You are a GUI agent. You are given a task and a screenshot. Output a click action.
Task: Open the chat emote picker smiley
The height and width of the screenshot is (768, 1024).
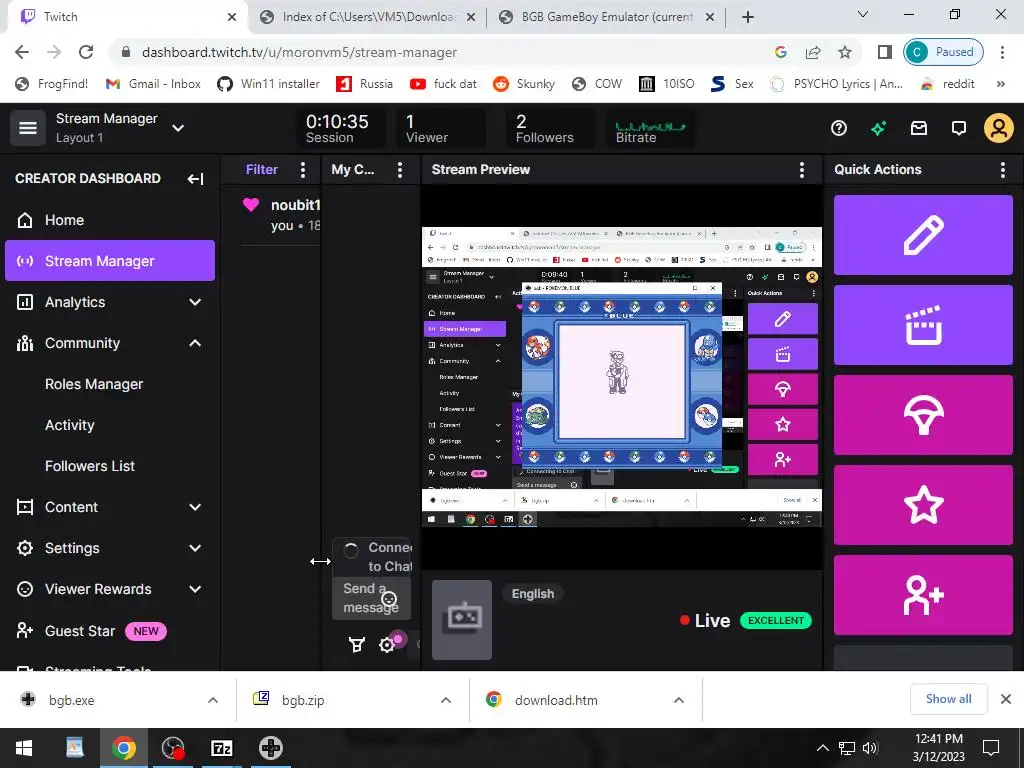[389, 599]
